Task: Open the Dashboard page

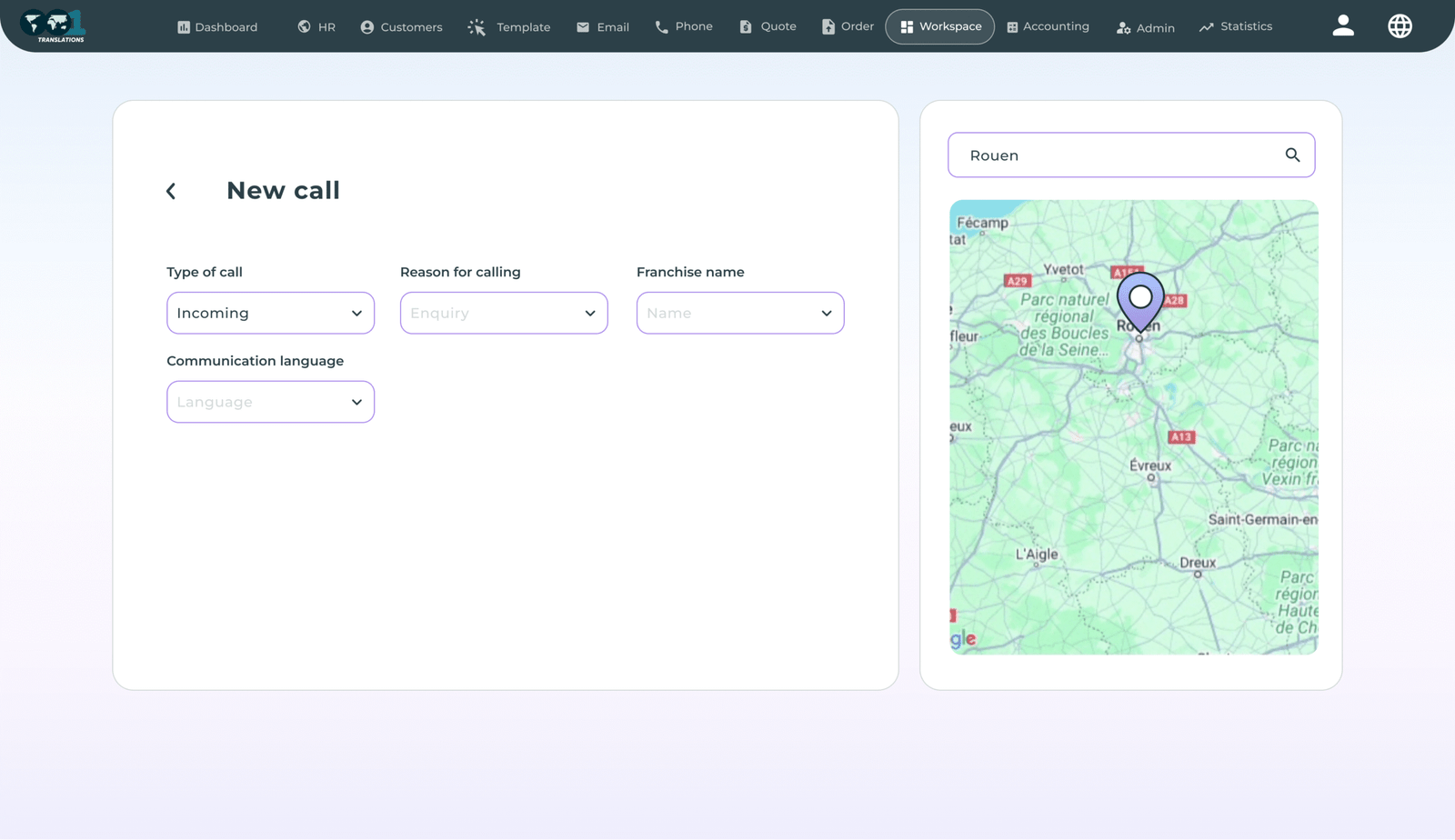Action: tap(217, 27)
